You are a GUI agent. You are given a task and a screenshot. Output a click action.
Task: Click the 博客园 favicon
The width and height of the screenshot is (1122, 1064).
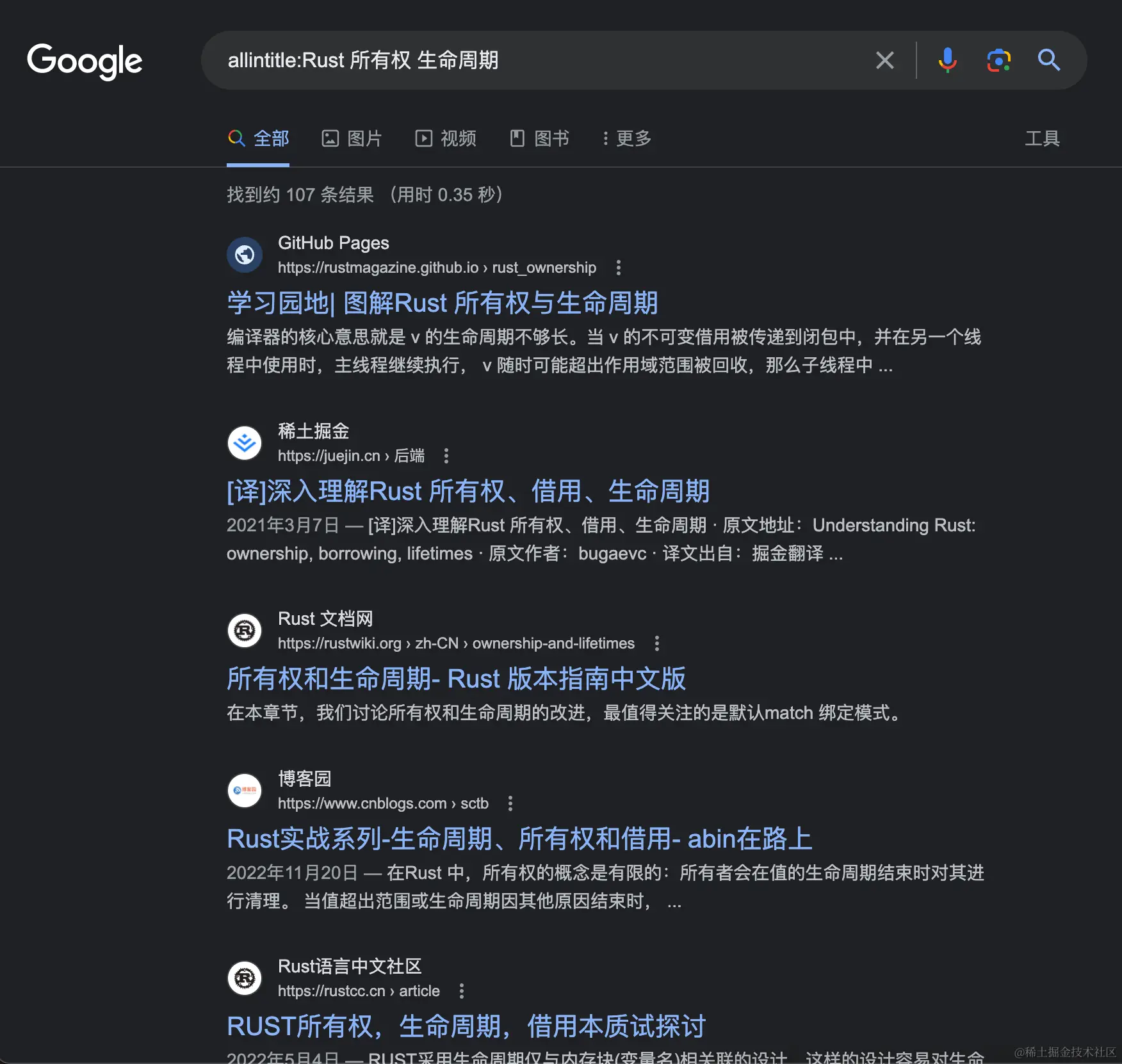[x=245, y=791]
